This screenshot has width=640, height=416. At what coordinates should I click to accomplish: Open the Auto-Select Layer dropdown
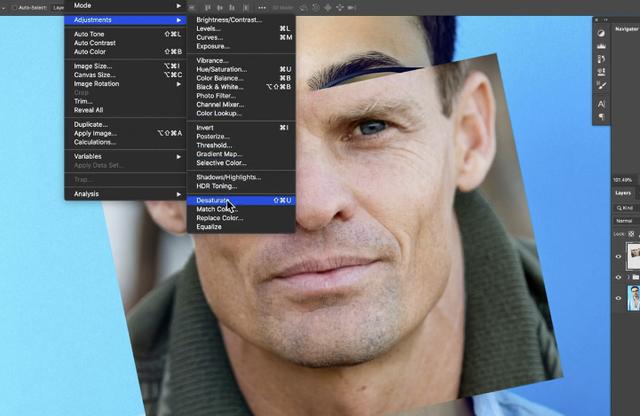[x=58, y=8]
